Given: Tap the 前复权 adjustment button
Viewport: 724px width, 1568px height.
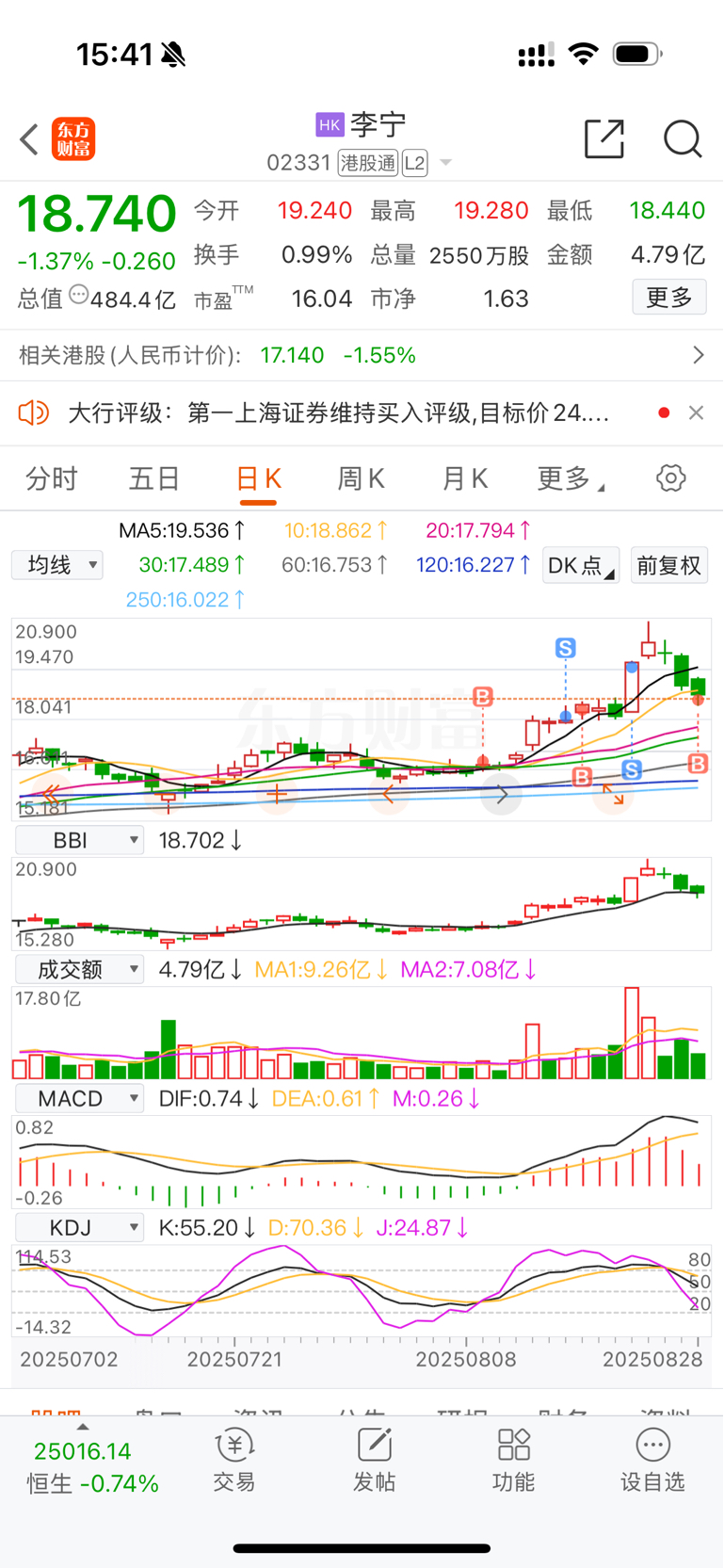Looking at the screenshot, I should (668, 565).
